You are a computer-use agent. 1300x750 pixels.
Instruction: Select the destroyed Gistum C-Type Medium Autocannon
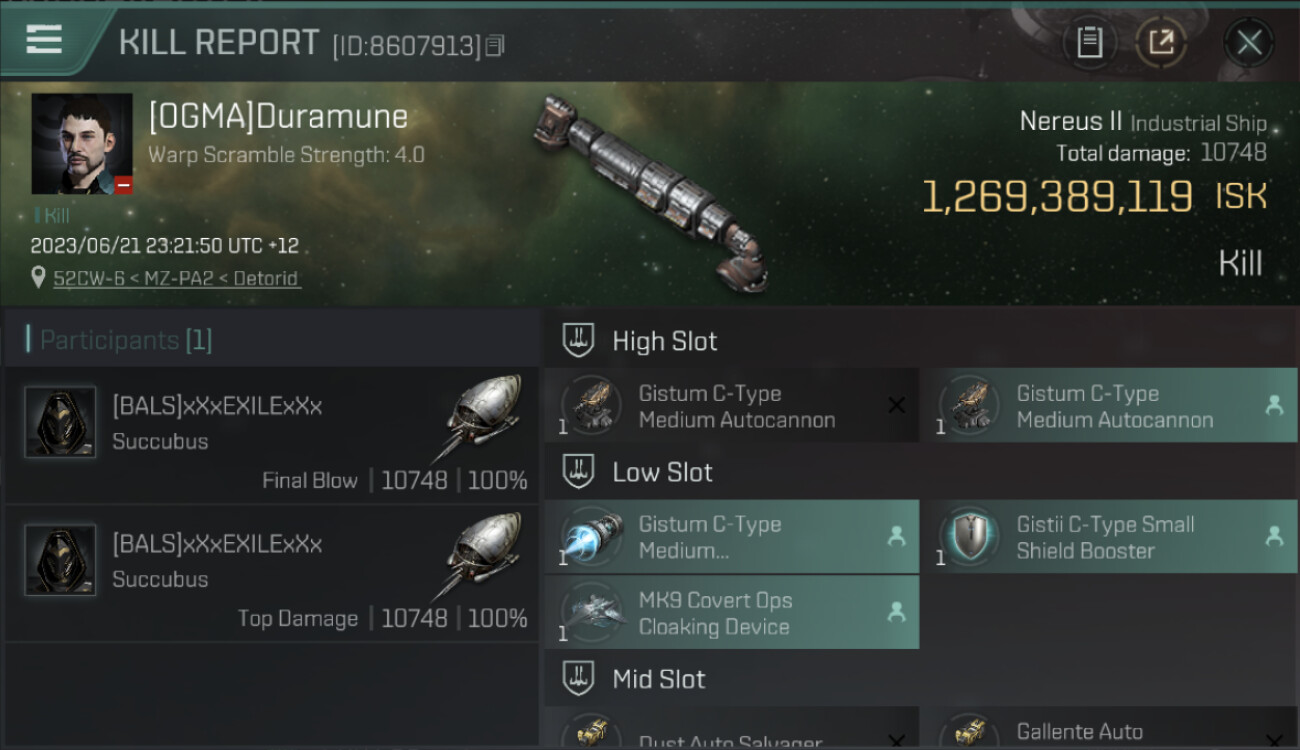coord(732,406)
